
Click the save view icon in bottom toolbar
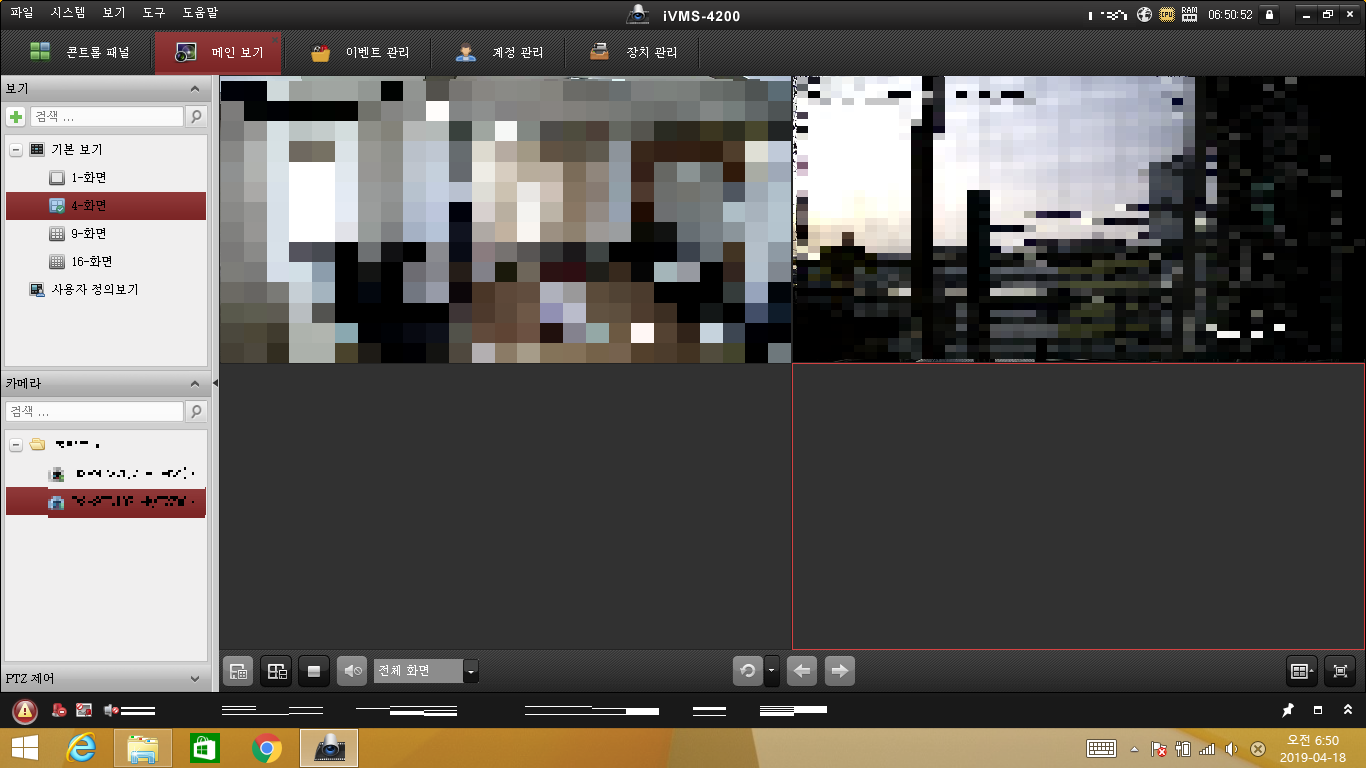coord(238,671)
